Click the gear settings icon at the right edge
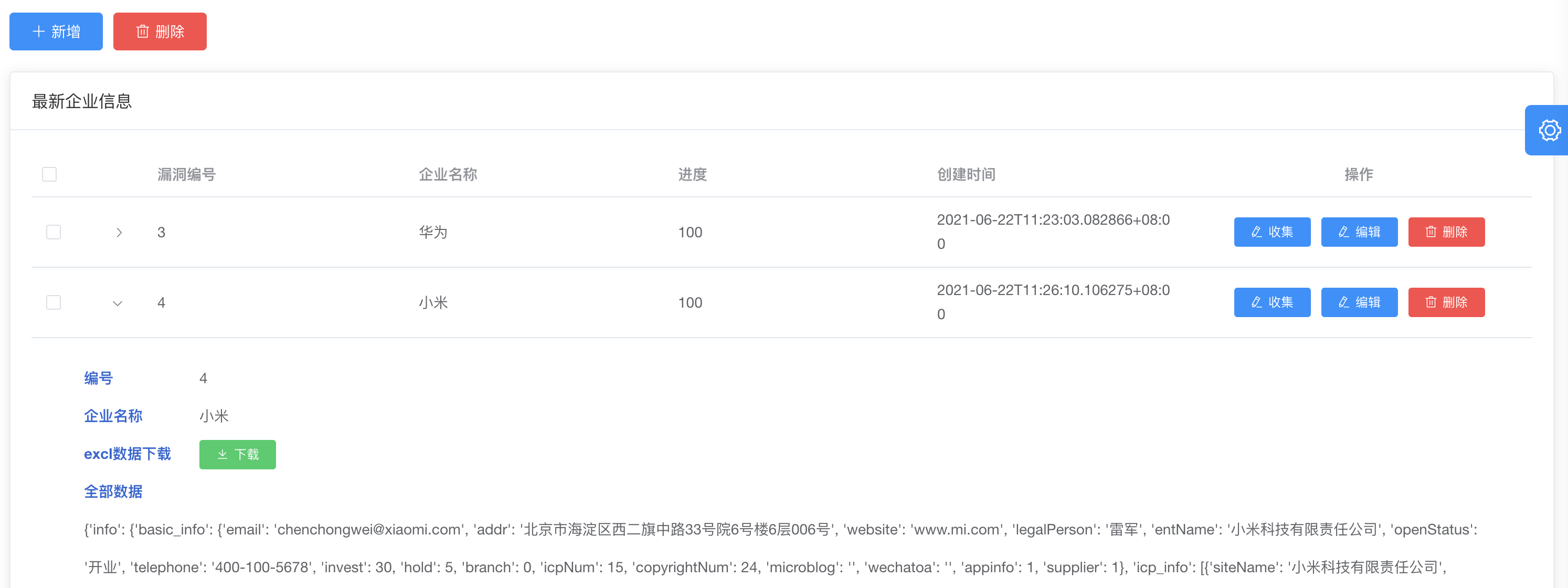The width and height of the screenshot is (1568, 588). pos(1549,130)
